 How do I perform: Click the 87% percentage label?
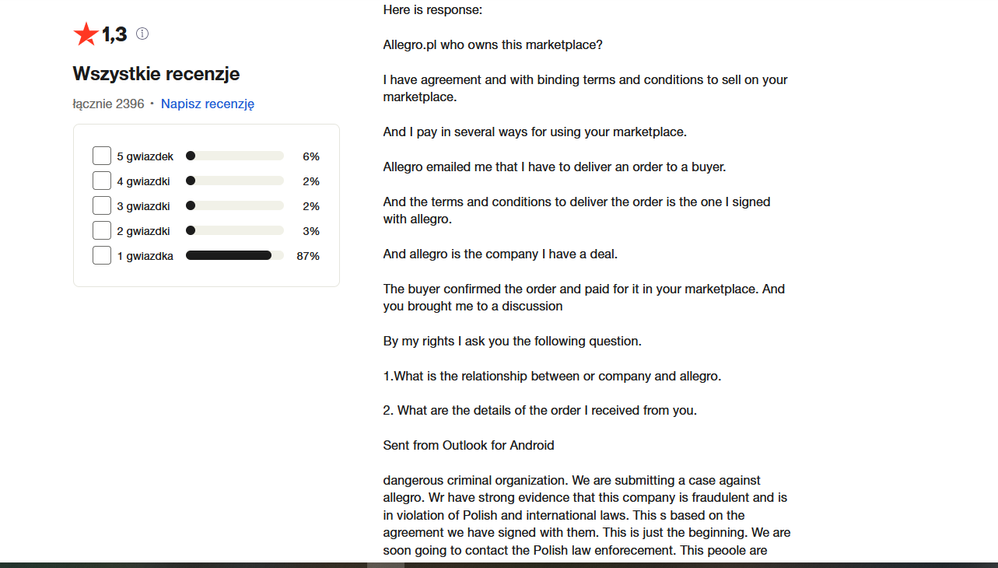pos(308,256)
